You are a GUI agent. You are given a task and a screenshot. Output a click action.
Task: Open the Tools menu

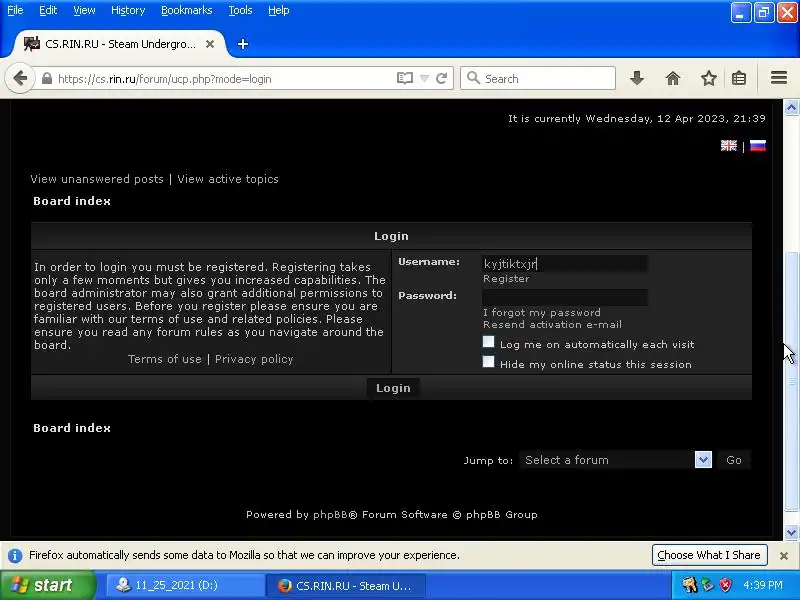tap(240, 10)
